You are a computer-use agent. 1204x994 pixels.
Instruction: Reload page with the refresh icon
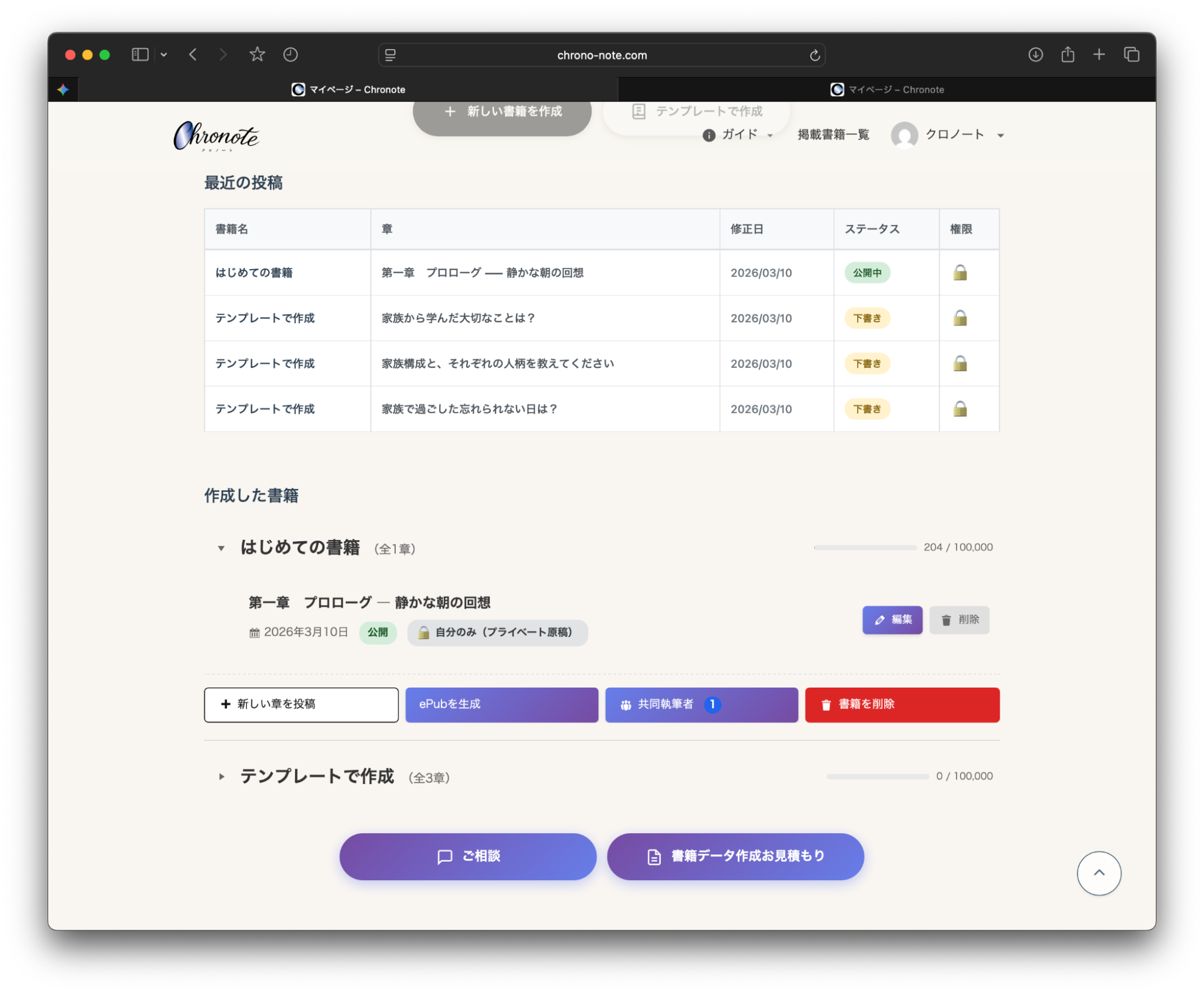814,55
